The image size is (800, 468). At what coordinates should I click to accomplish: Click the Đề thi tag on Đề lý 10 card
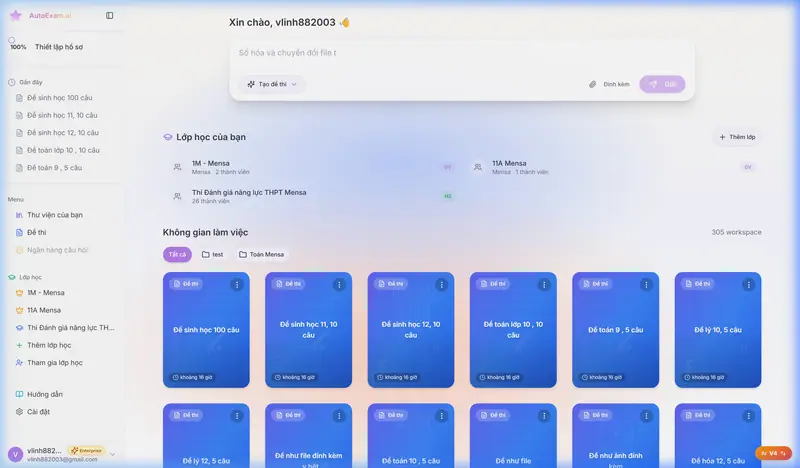(697, 284)
